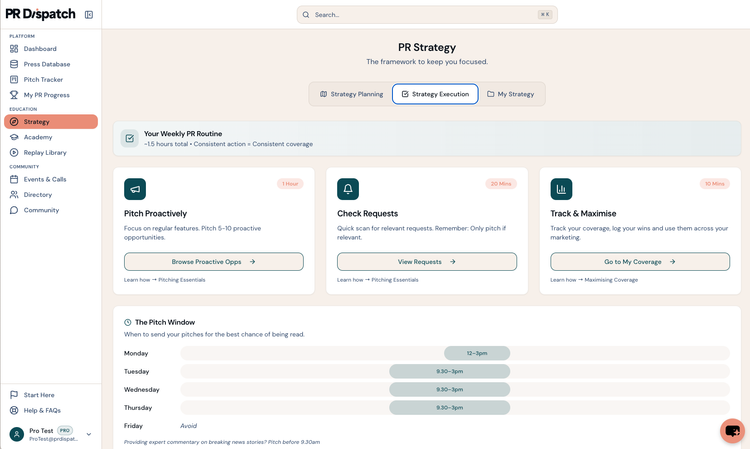Viewport: 750px width, 449px height.
Task: Click Monday's 12–3pm pitch window bar
Action: click(477, 353)
